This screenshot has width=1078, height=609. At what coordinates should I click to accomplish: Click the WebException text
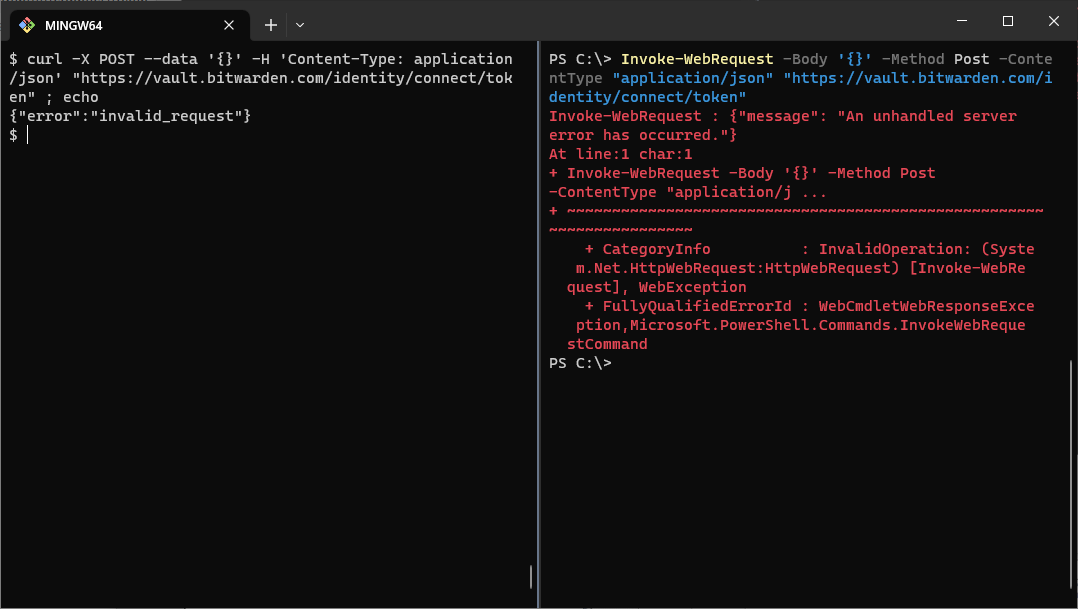[x=692, y=287]
